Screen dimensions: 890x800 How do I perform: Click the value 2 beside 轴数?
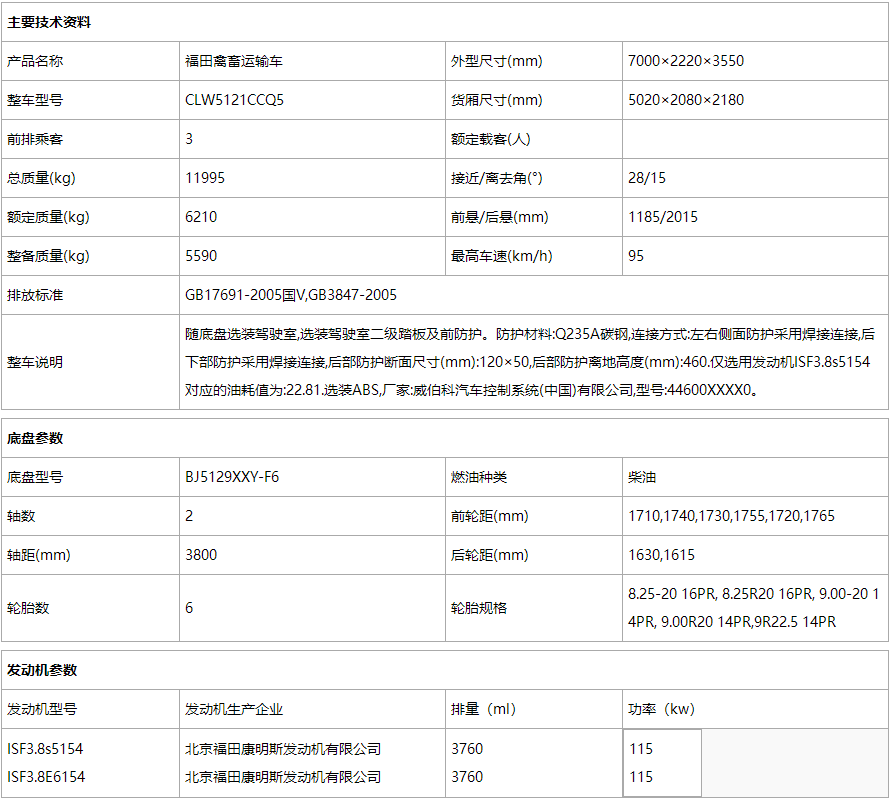click(x=189, y=516)
